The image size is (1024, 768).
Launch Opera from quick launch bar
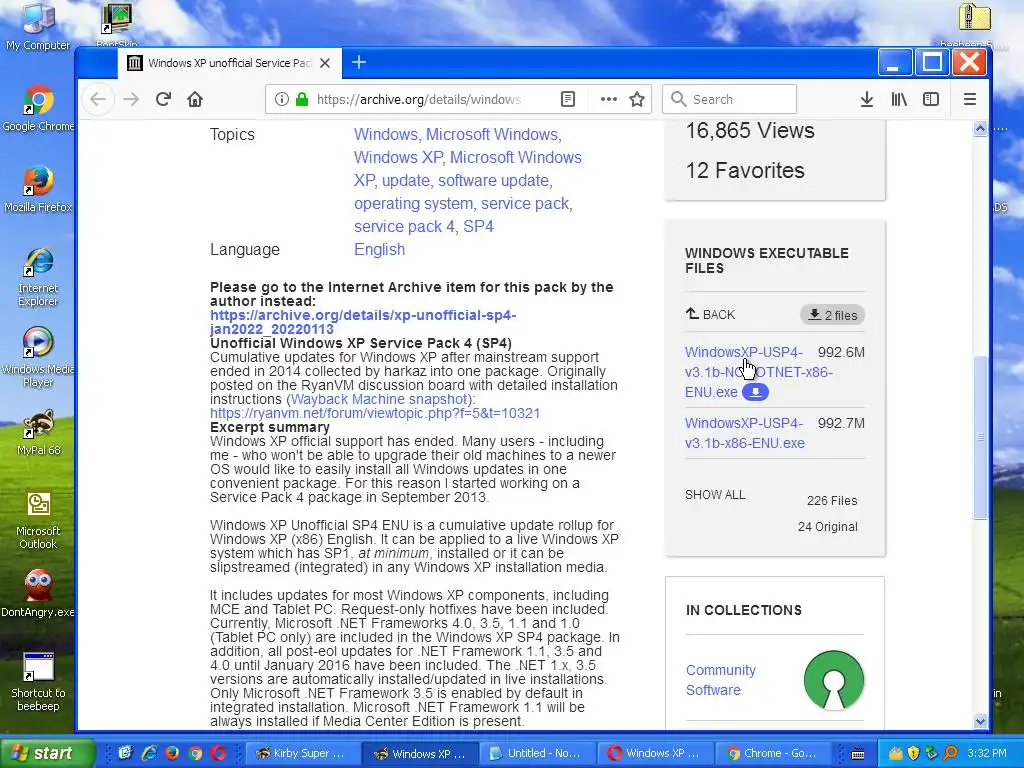point(218,753)
